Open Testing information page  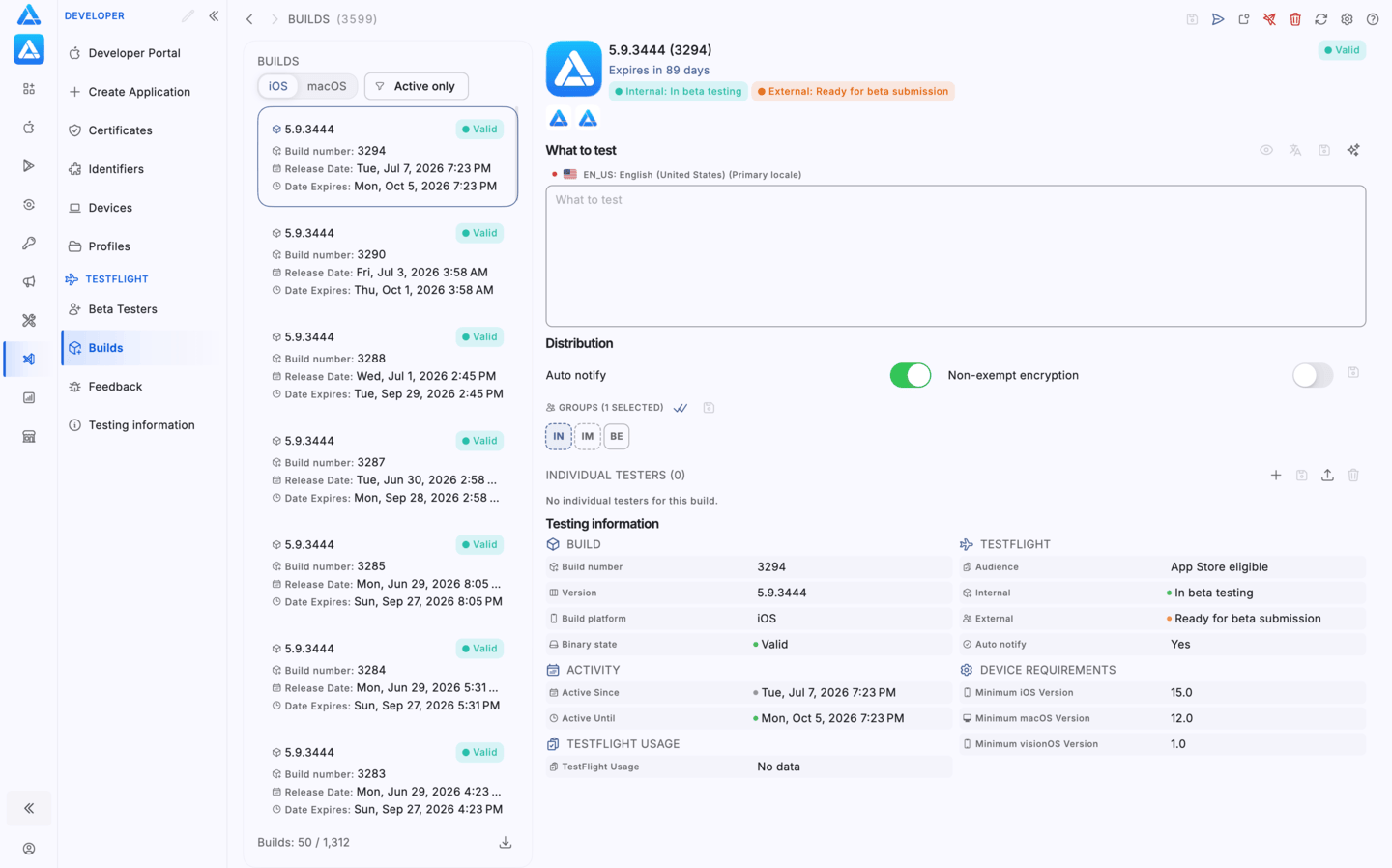pyautogui.click(x=140, y=425)
